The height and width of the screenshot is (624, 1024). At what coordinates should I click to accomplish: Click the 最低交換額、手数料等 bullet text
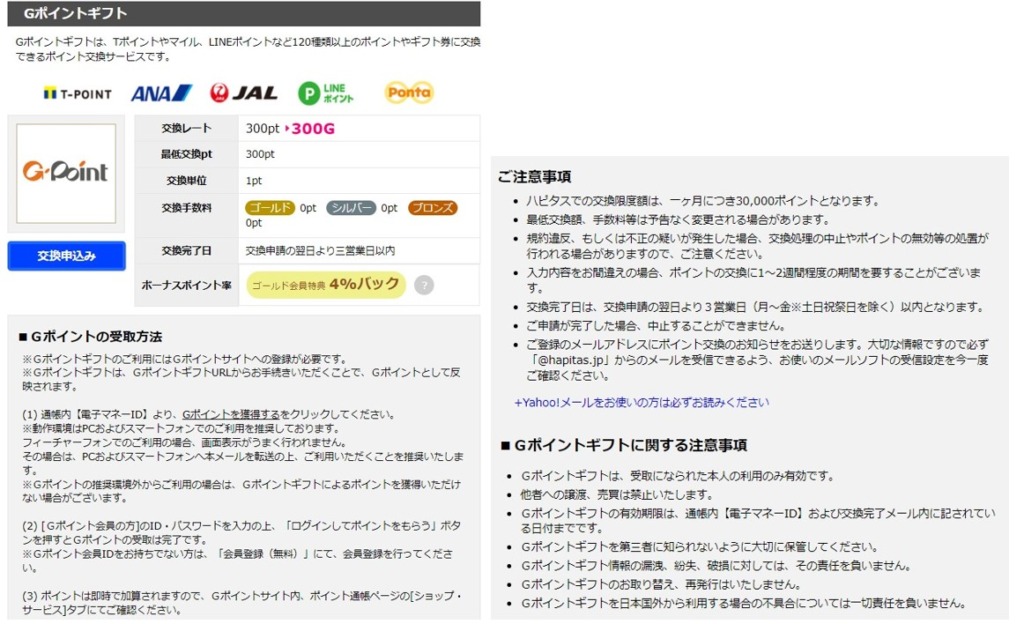[678, 220]
